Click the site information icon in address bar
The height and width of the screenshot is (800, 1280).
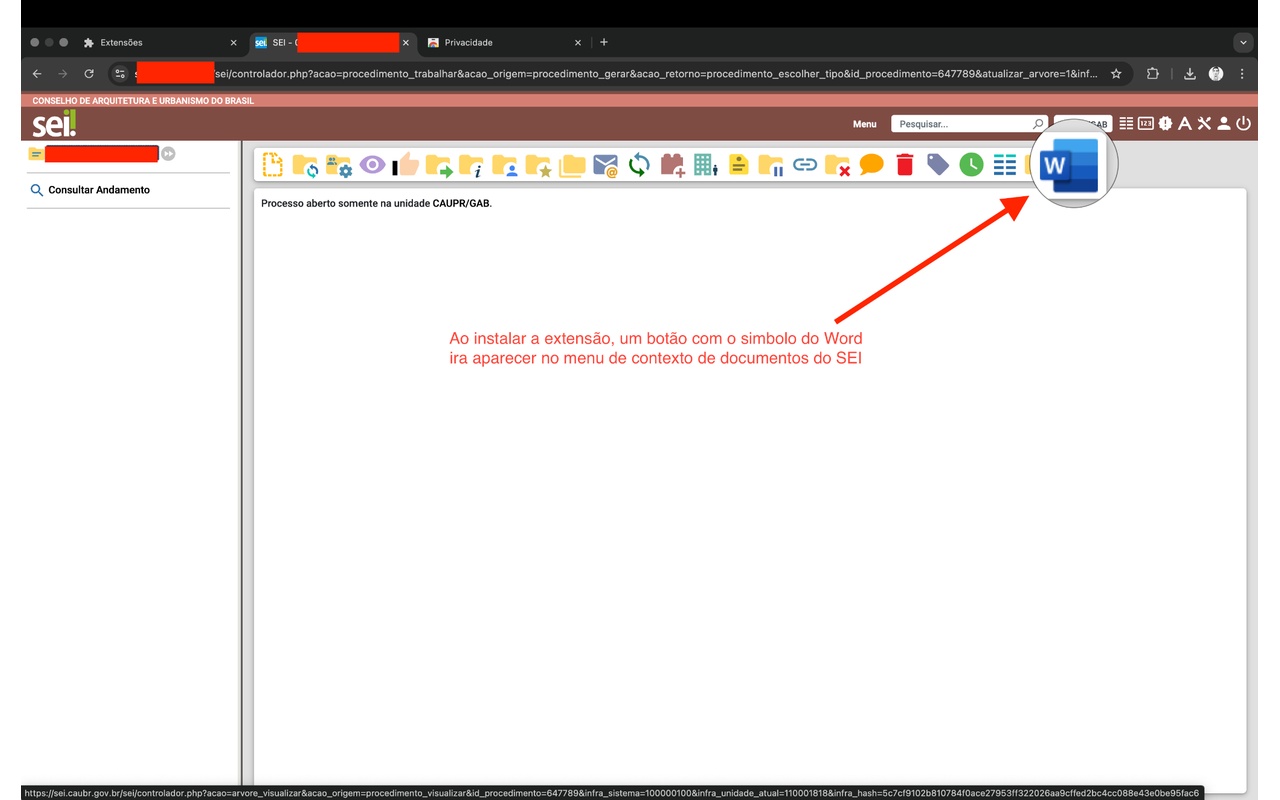[x=120, y=74]
